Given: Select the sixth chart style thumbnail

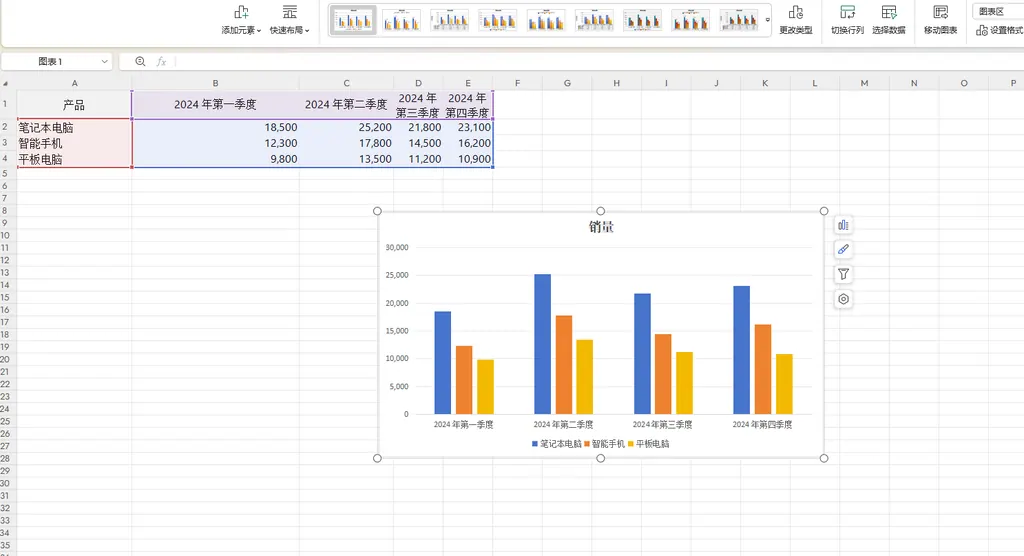Looking at the screenshot, I should coord(594,20).
